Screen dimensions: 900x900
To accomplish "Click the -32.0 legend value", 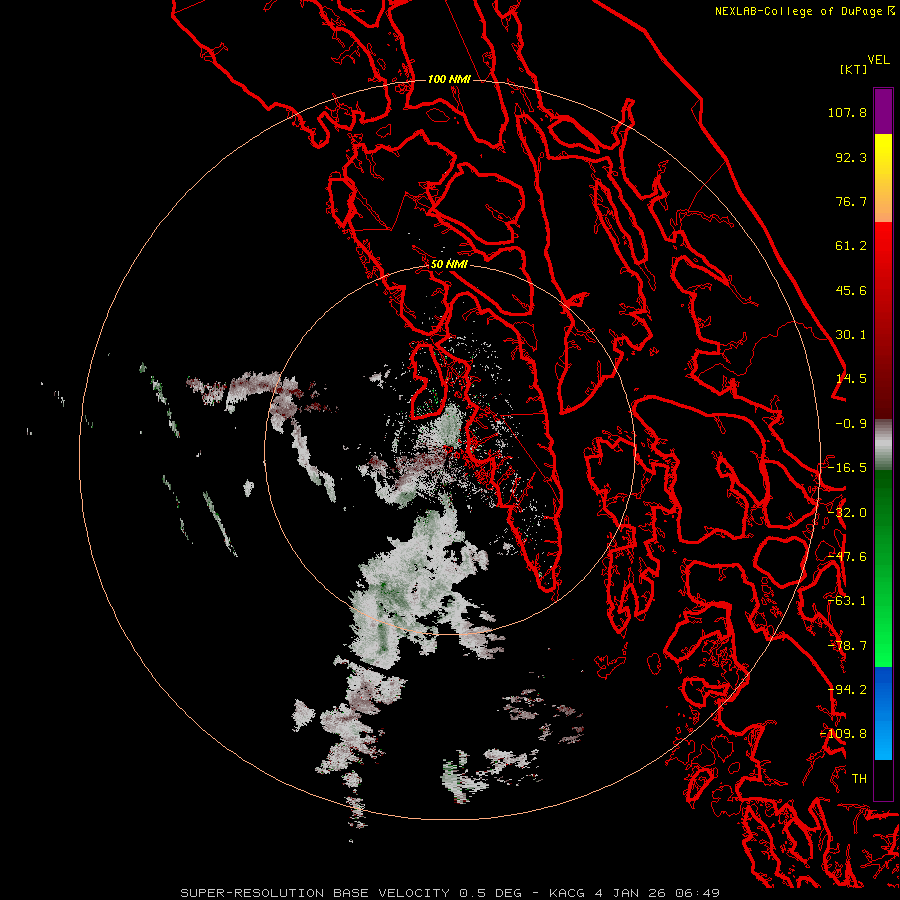I will tap(847, 513).
